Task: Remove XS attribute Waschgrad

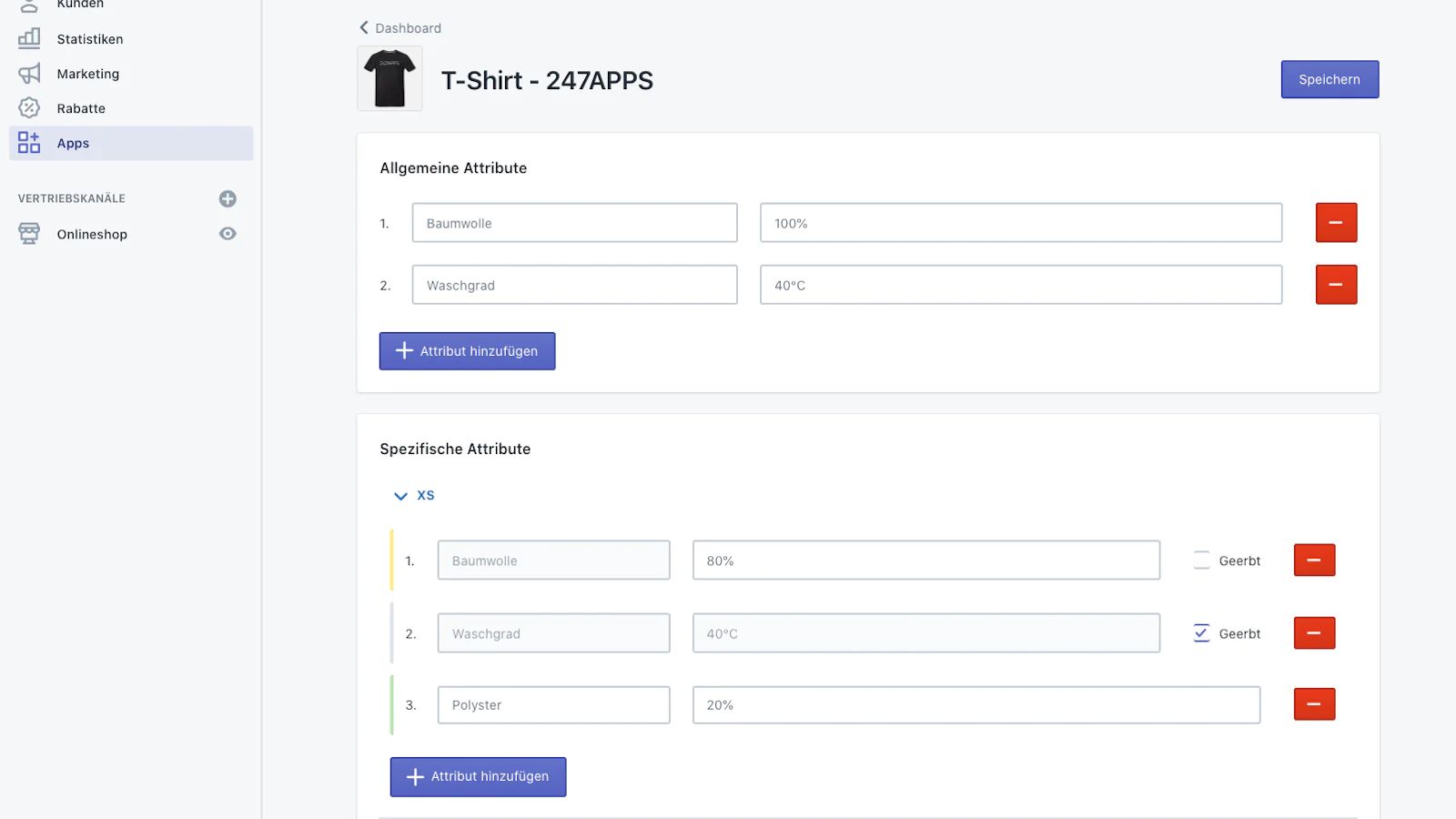Action: (x=1314, y=632)
